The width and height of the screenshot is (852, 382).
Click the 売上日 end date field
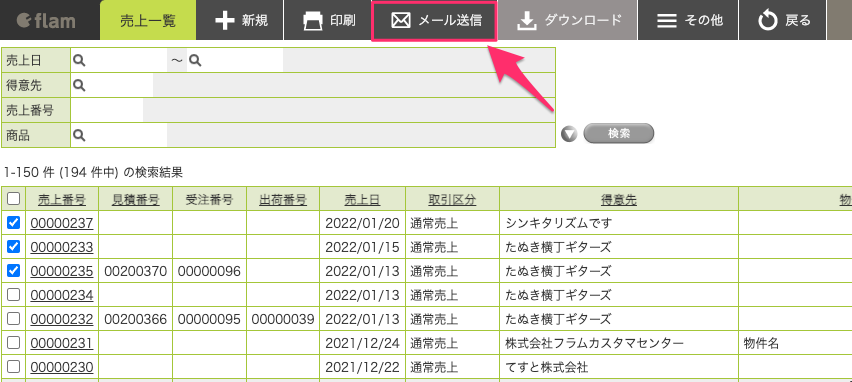coord(242,61)
